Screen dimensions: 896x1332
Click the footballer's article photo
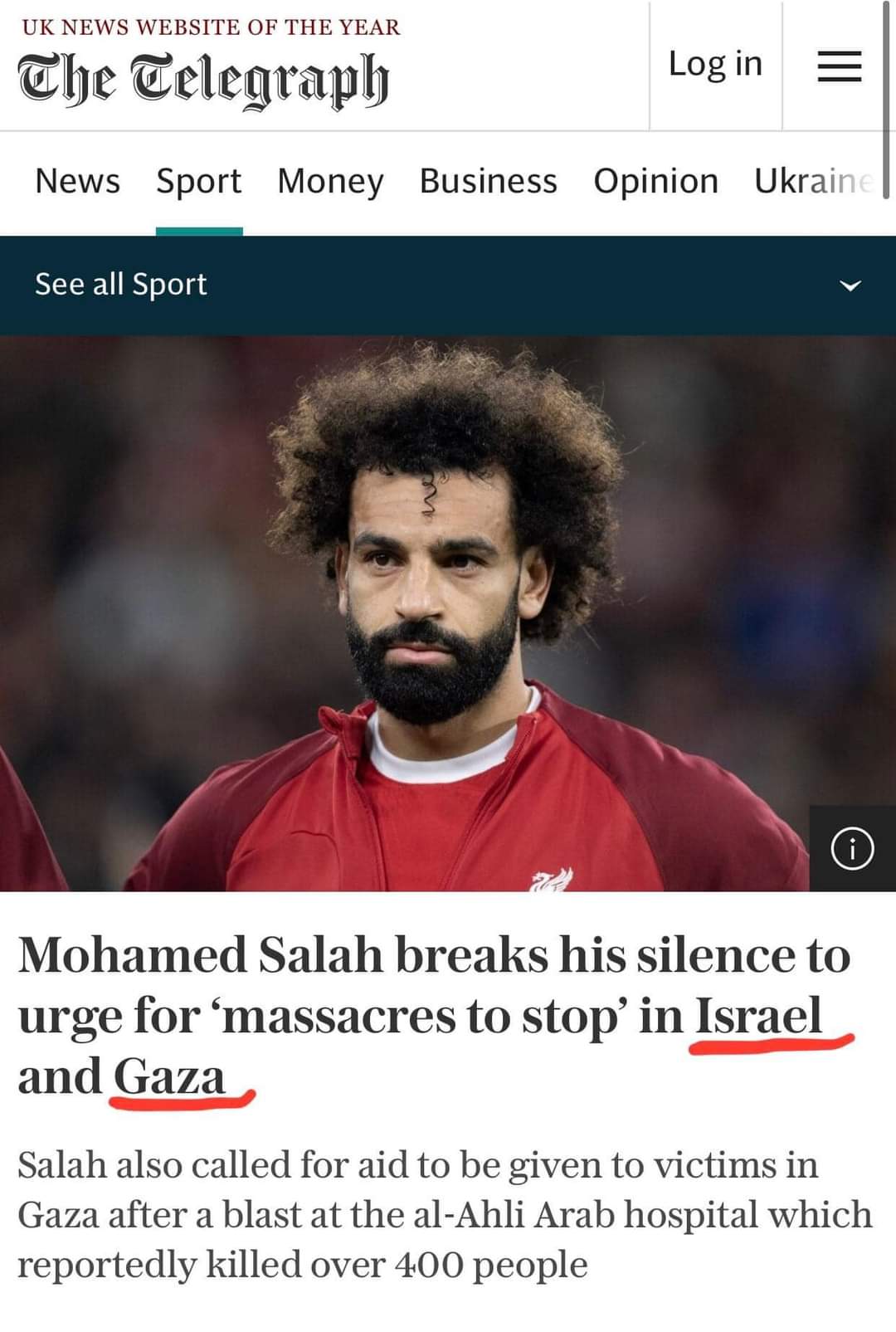tap(448, 613)
